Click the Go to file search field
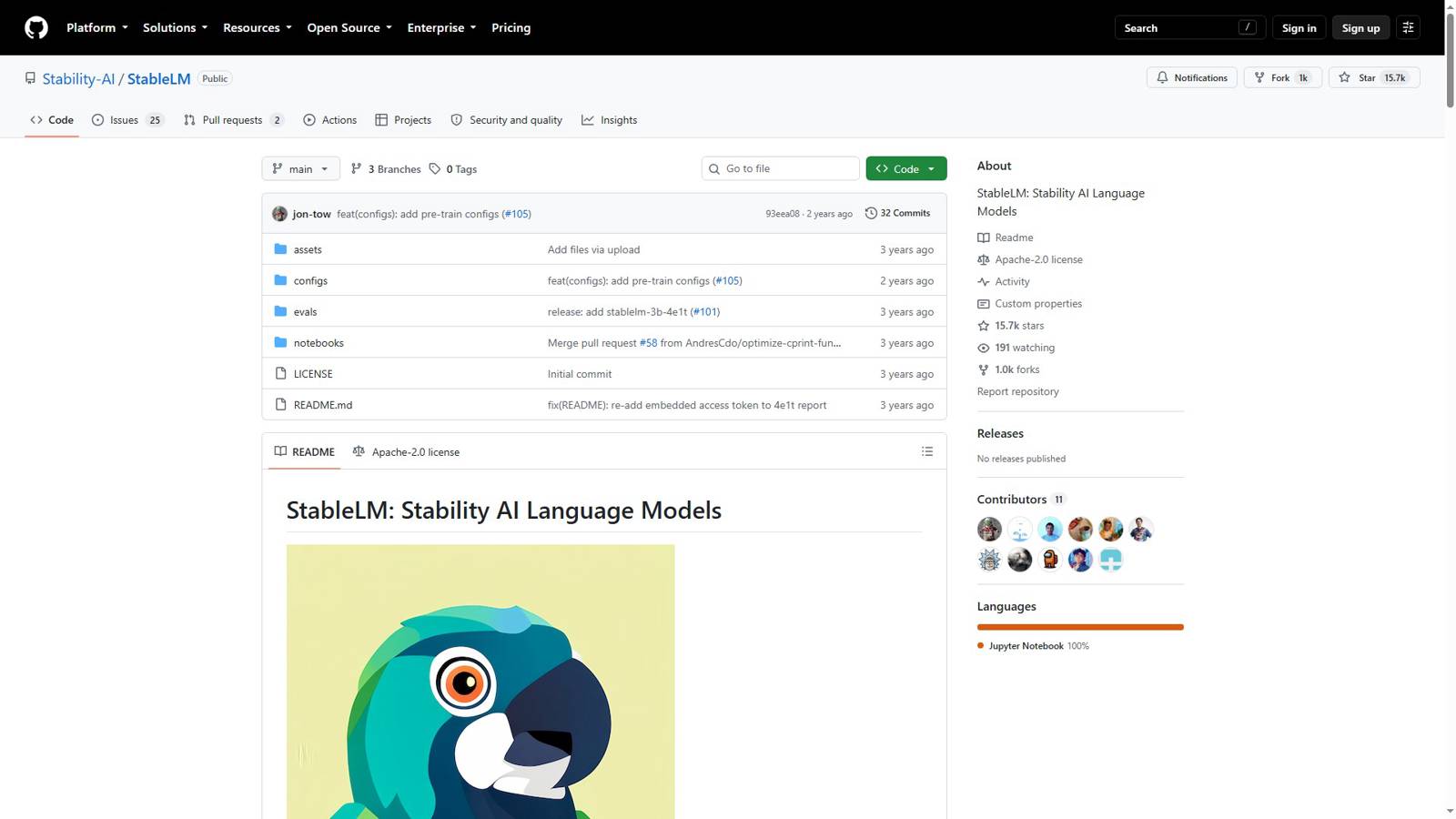 tap(780, 168)
